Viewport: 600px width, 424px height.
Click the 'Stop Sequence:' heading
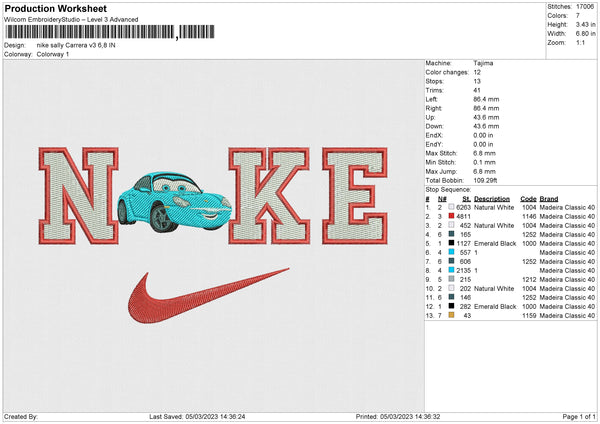coord(448,190)
